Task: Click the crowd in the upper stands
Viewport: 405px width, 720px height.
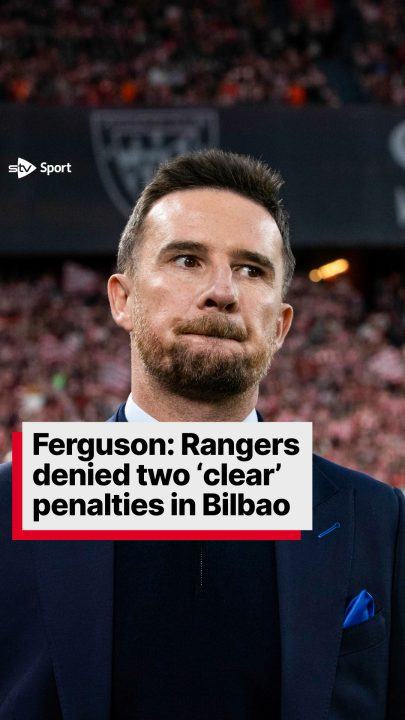Action: pyautogui.click(x=202, y=51)
